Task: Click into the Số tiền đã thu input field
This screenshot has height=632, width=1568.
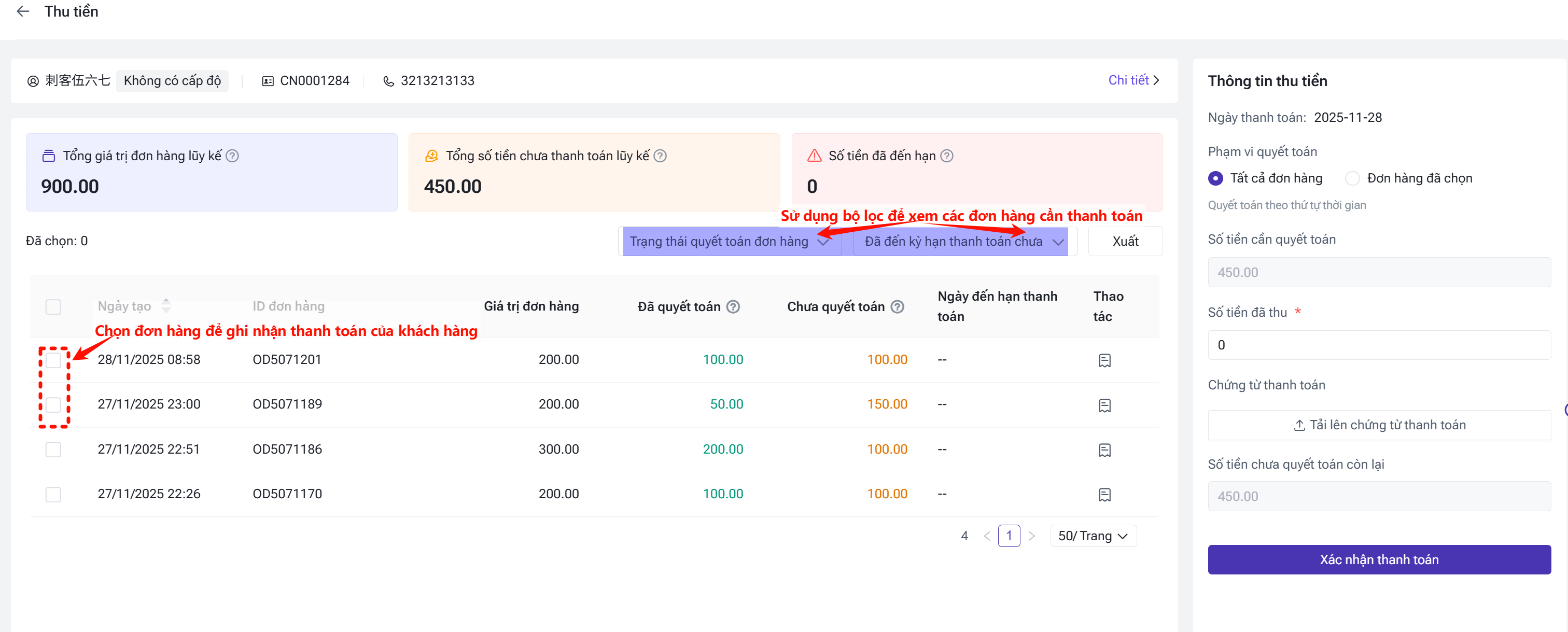Action: click(x=1379, y=345)
